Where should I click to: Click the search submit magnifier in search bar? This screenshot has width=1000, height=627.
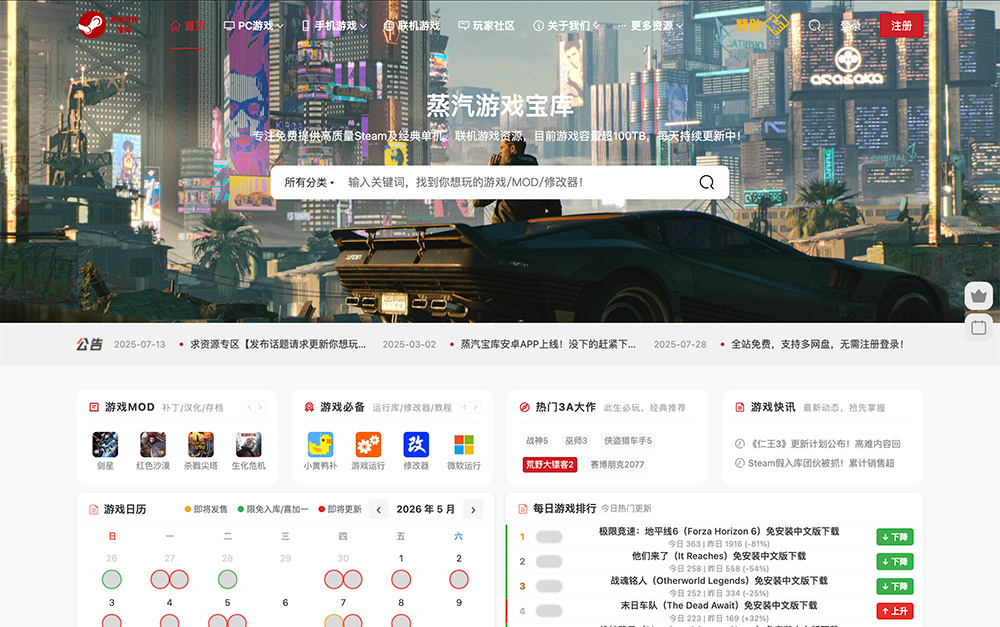tap(707, 182)
